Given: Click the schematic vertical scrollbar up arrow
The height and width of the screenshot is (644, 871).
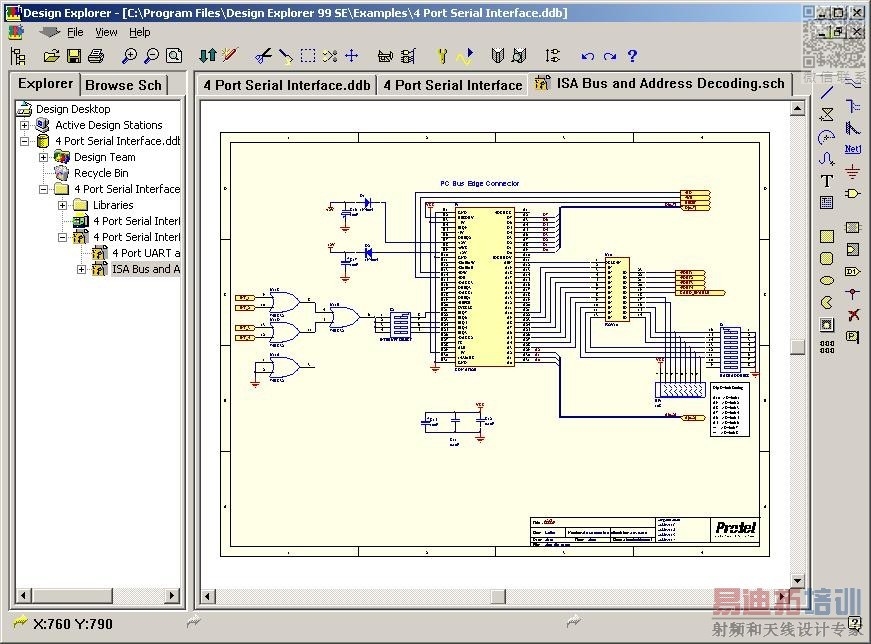Looking at the screenshot, I should (798, 108).
